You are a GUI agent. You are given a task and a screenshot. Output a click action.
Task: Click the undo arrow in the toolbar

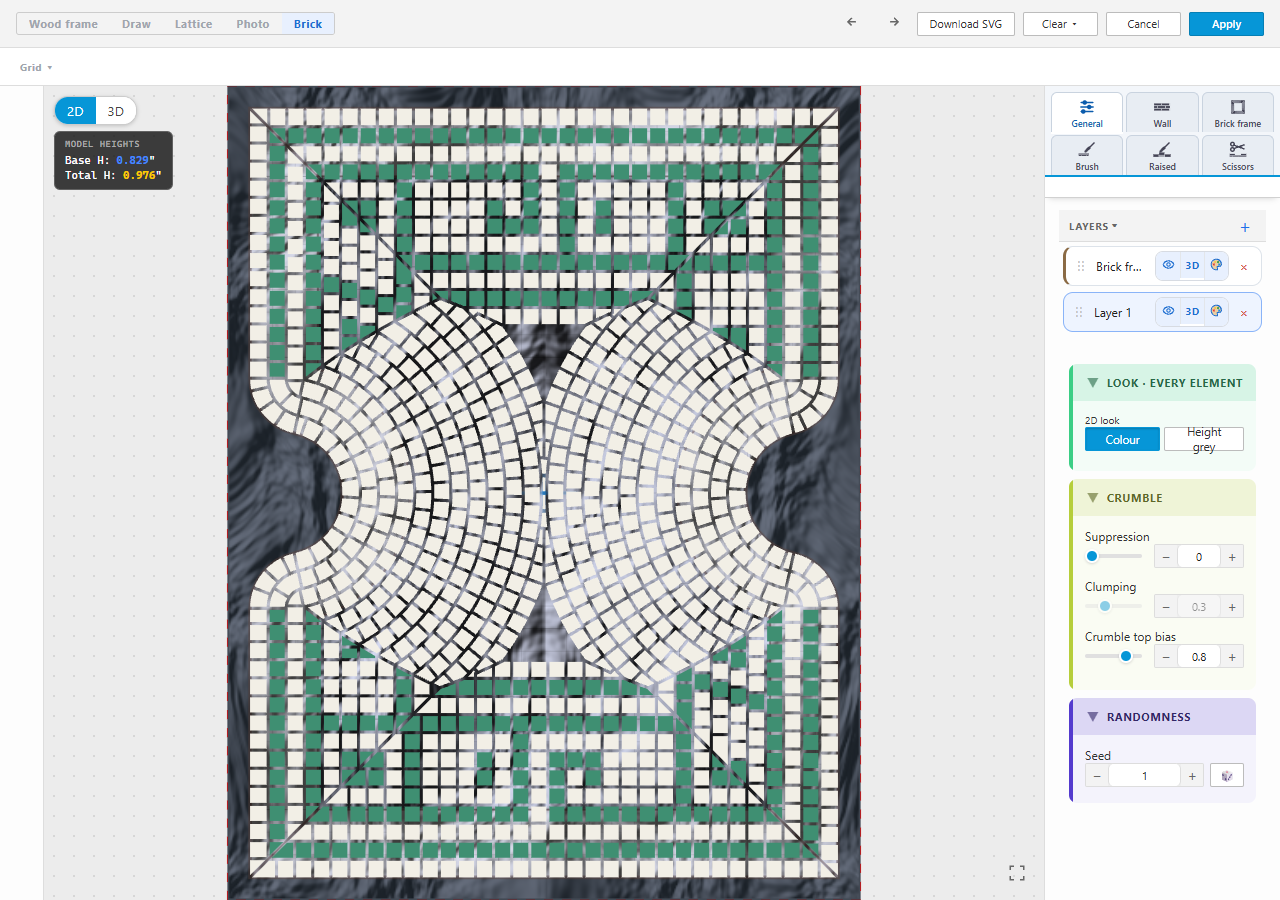852,22
